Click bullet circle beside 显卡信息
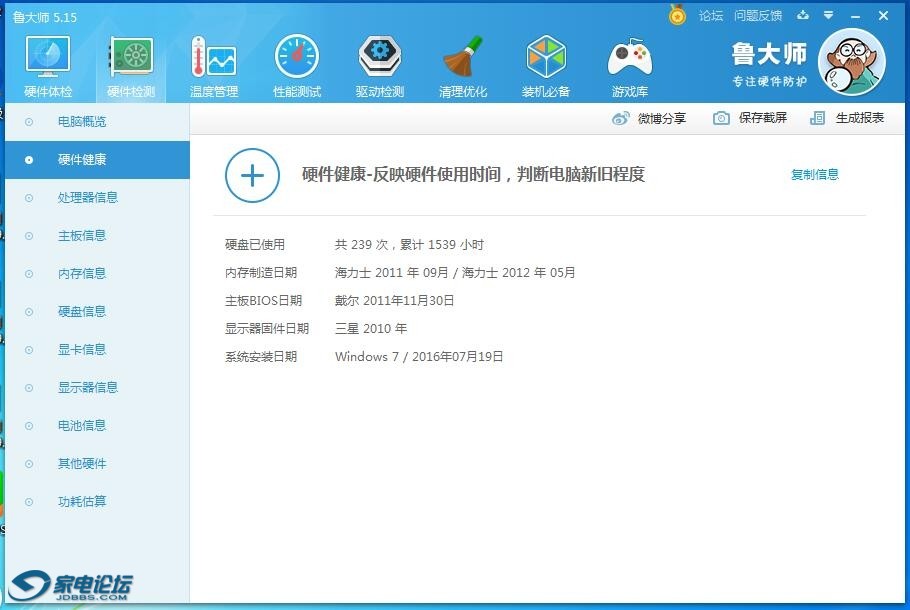The image size is (910, 610). (29, 350)
